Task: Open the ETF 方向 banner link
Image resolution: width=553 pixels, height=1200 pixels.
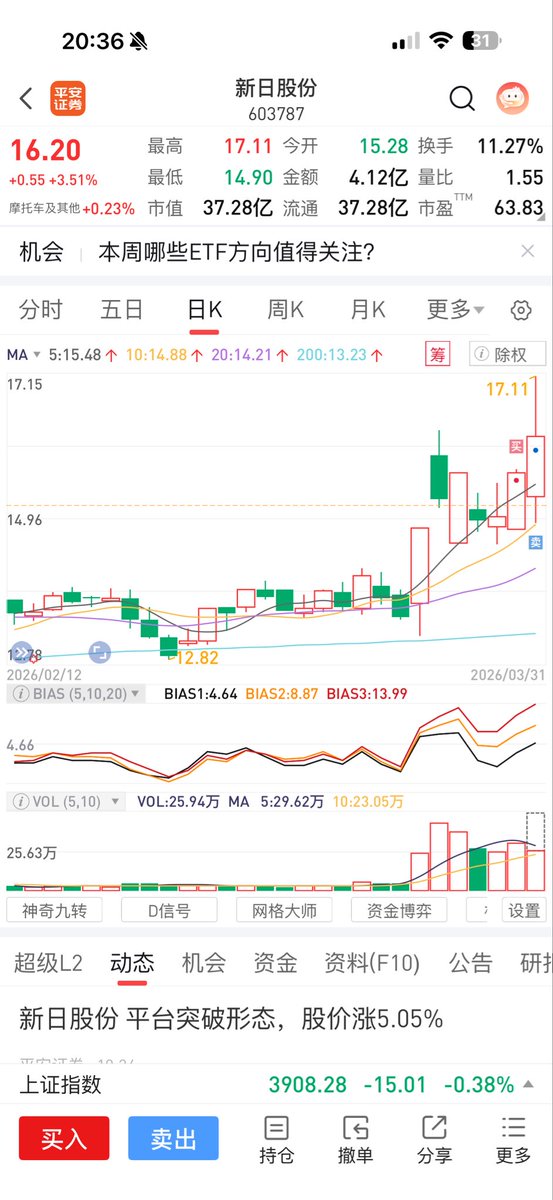Action: coord(237,252)
